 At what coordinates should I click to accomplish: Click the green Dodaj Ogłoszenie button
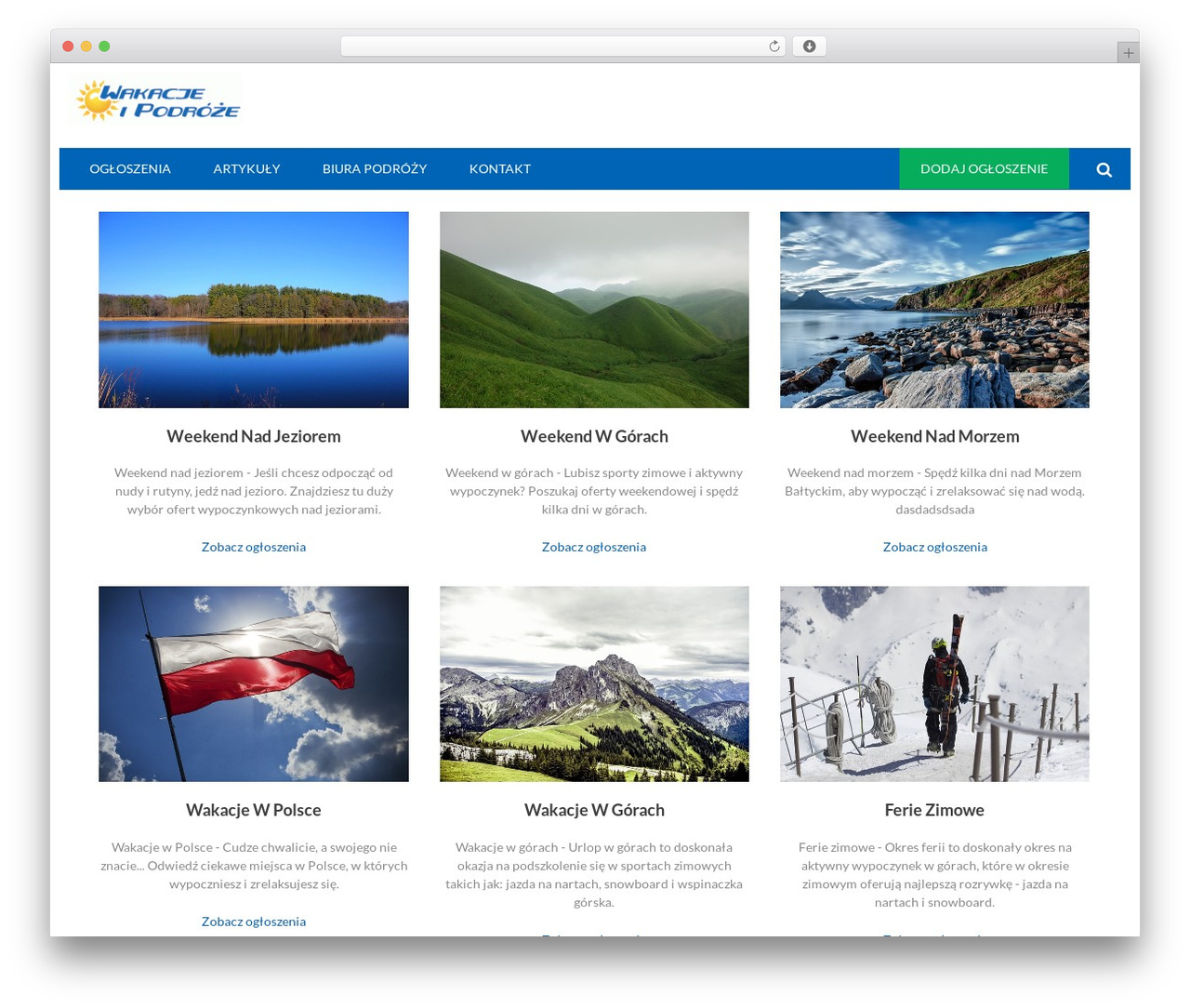click(x=984, y=168)
